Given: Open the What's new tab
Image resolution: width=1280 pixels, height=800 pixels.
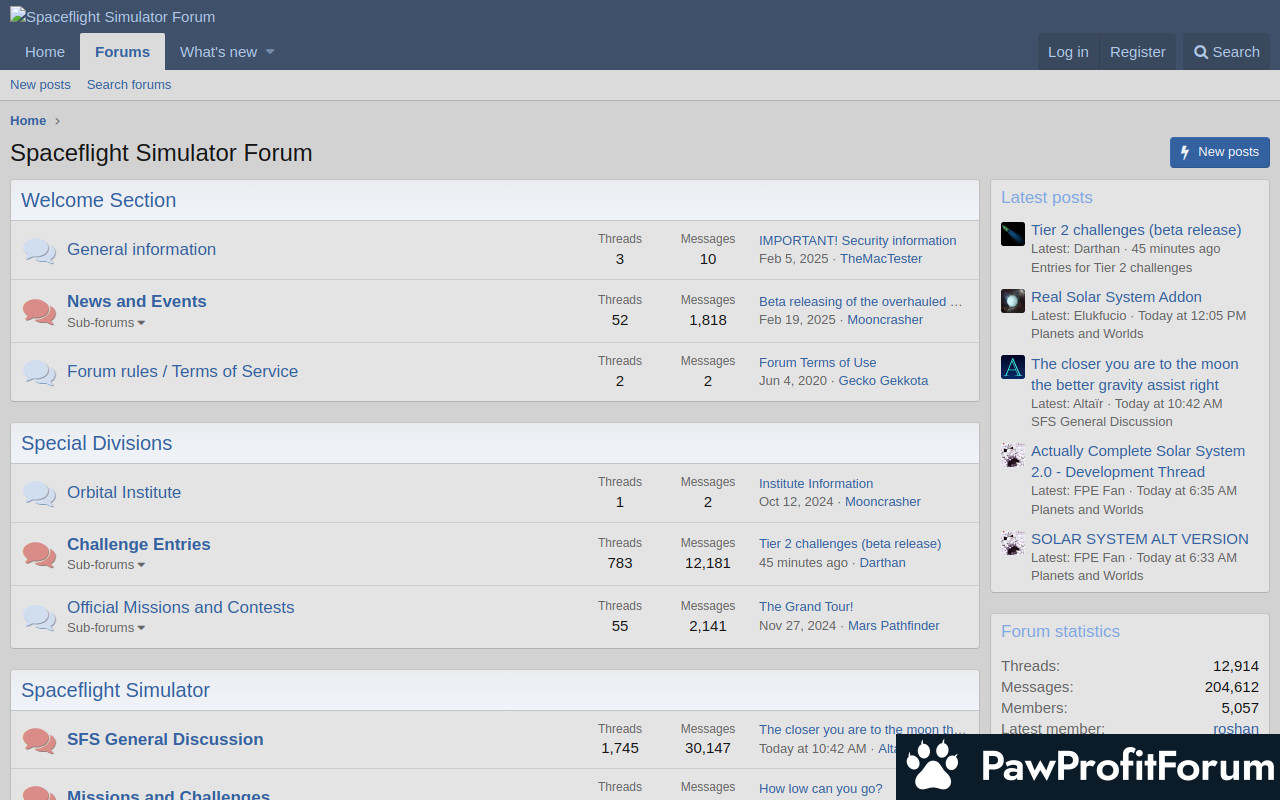Looking at the screenshot, I should (x=218, y=52).
